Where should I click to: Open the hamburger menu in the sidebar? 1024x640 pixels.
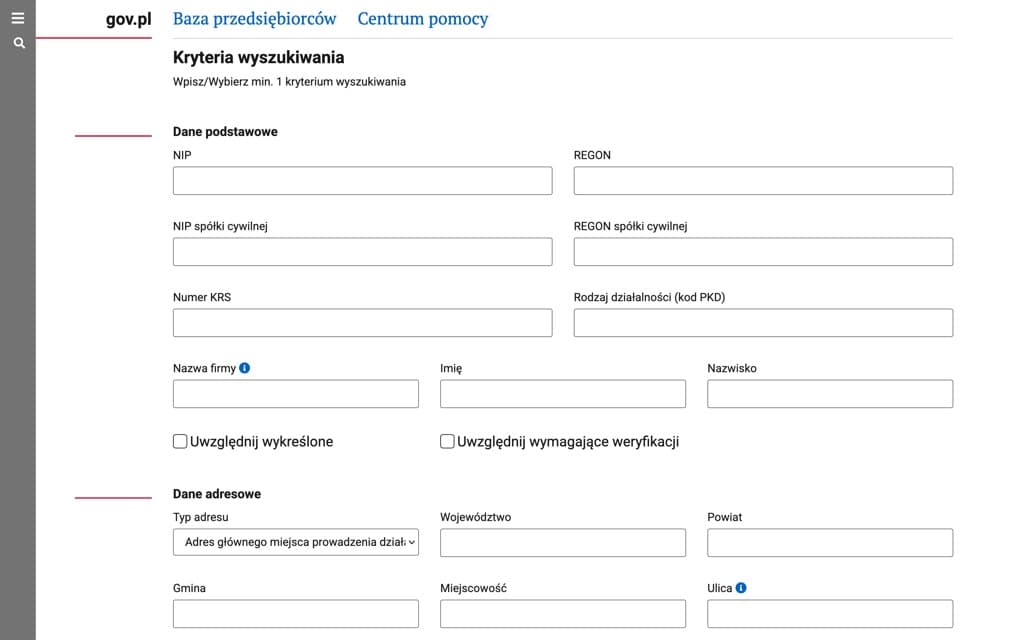click(x=18, y=17)
